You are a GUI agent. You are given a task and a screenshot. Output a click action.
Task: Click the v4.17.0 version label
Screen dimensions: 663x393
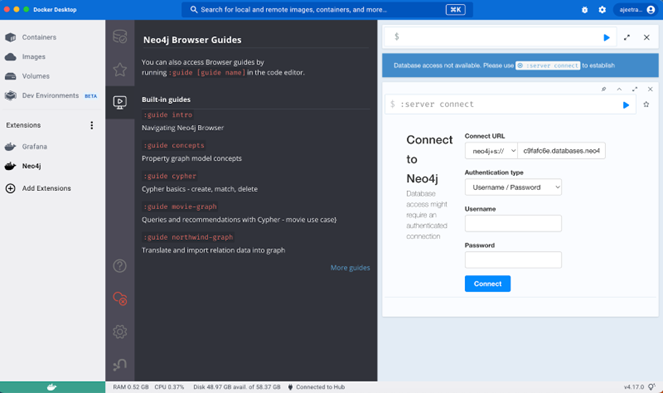(633, 387)
